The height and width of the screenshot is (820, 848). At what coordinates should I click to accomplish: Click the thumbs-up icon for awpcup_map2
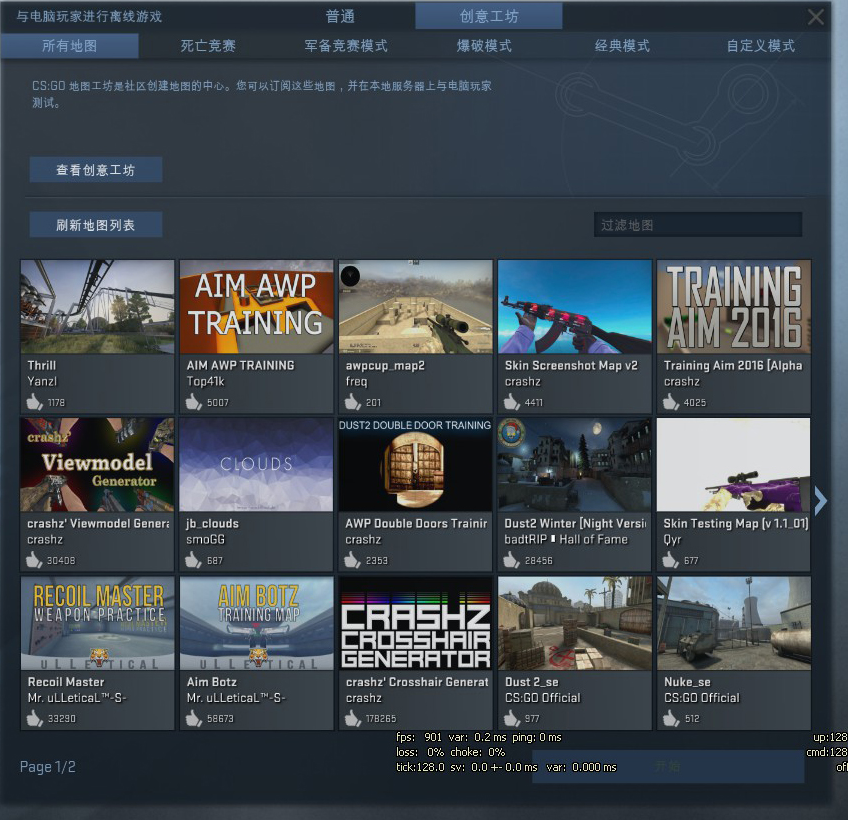352,402
